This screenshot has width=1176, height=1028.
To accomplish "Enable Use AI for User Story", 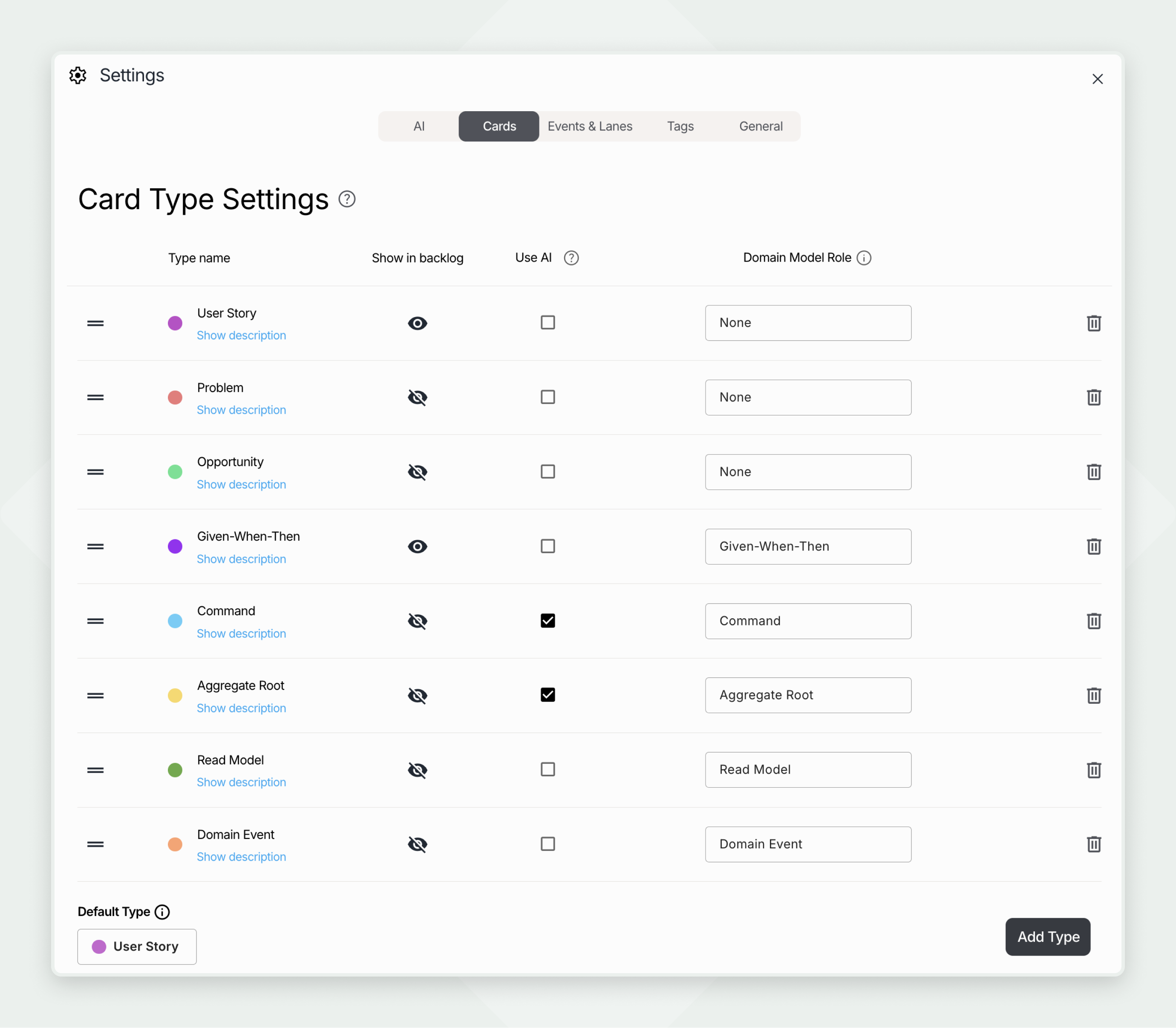I will [x=547, y=323].
